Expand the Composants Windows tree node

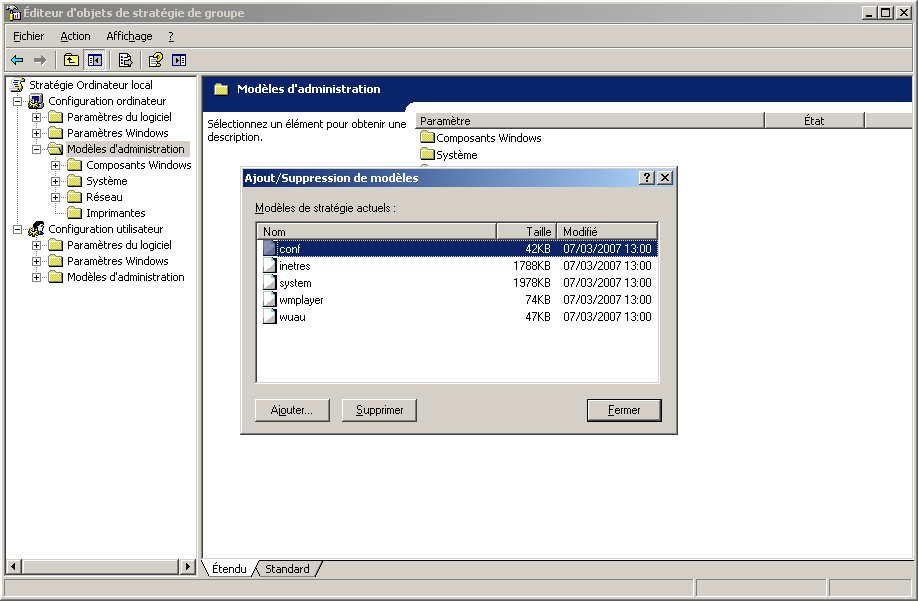click(x=56, y=165)
